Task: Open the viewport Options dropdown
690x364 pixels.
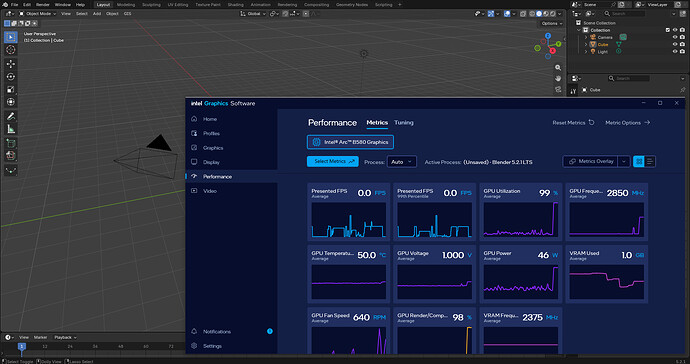Action: [551, 23]
